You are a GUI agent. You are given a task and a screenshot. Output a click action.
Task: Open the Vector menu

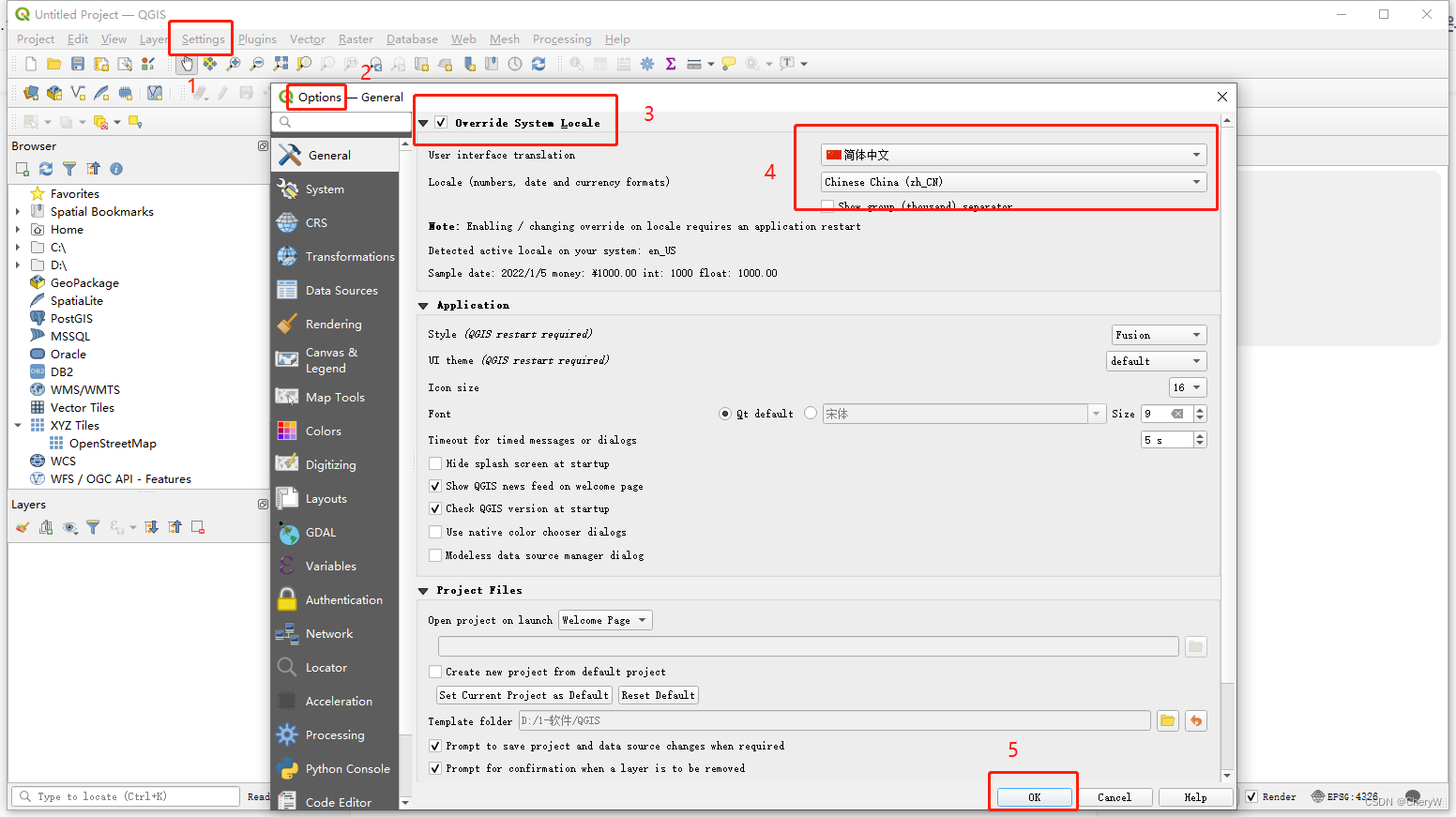tap(308, 39)
